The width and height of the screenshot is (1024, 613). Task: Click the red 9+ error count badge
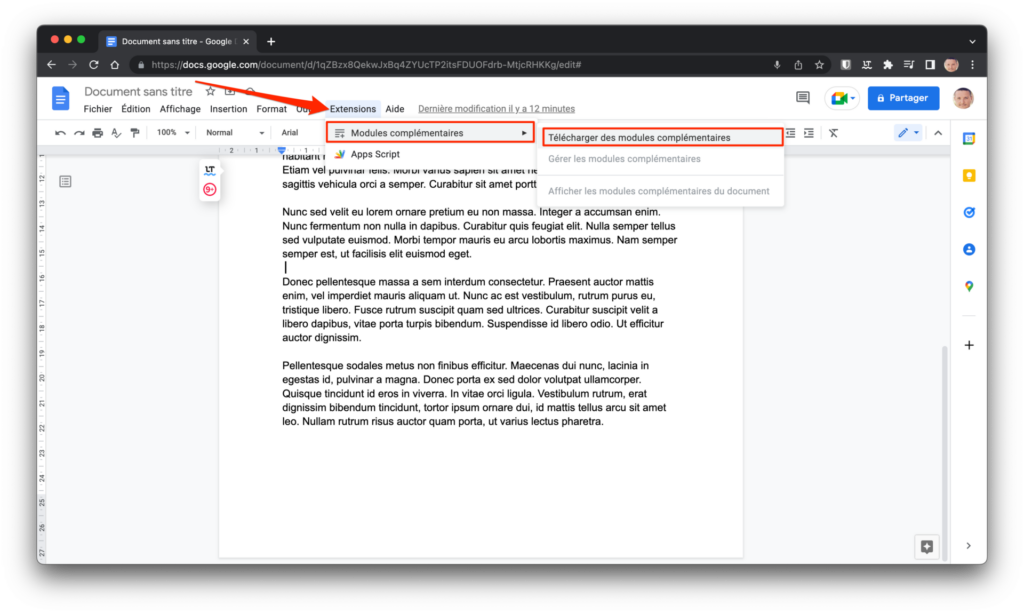click(x=210, y=189)
